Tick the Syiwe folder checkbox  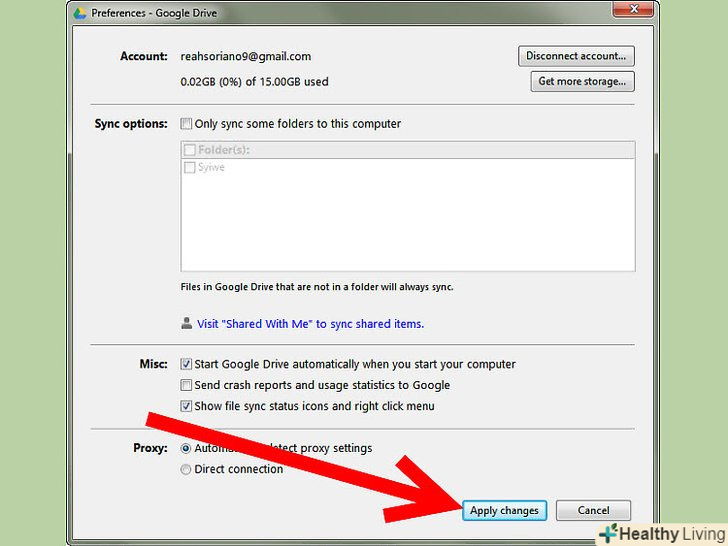189,167
